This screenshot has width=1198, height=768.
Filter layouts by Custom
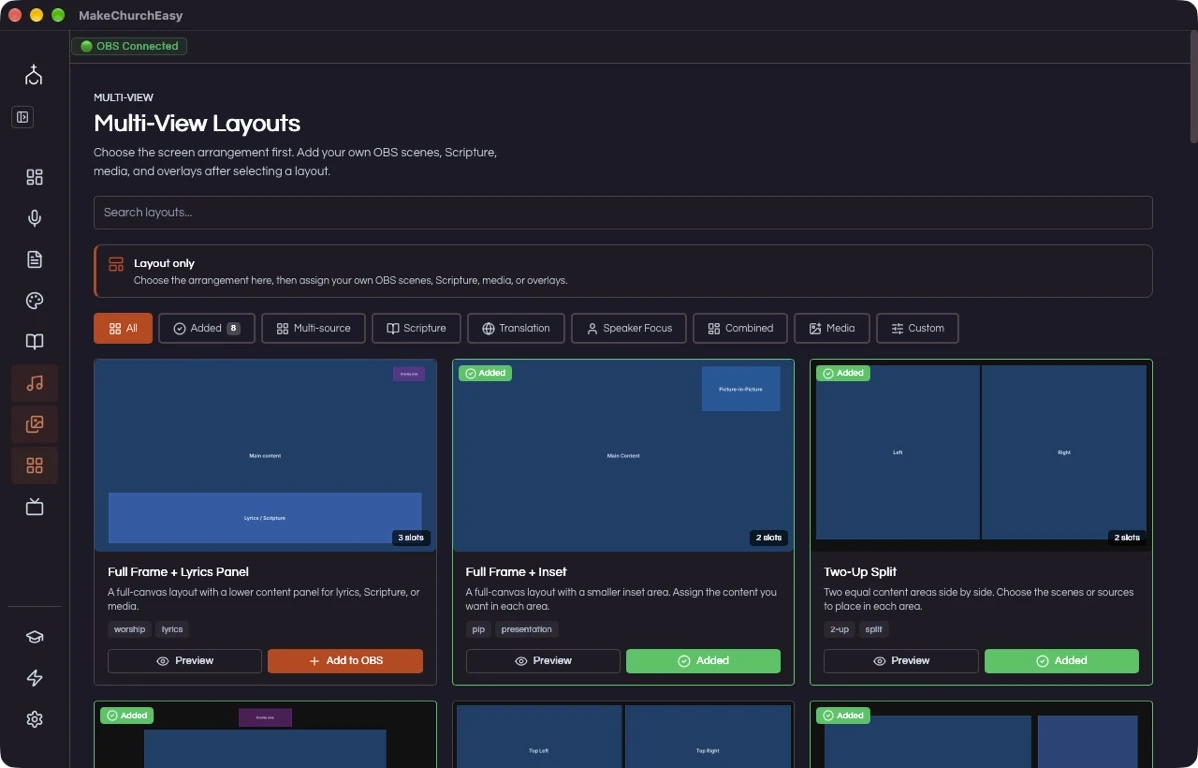point(918,329)
